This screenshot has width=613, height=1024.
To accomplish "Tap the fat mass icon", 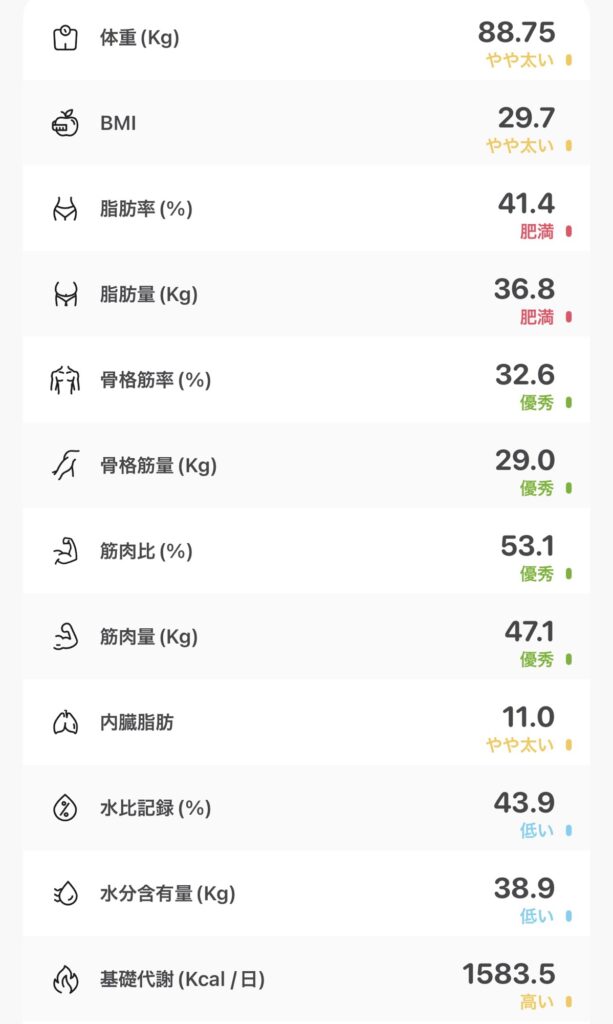I will tap(65, 295).
